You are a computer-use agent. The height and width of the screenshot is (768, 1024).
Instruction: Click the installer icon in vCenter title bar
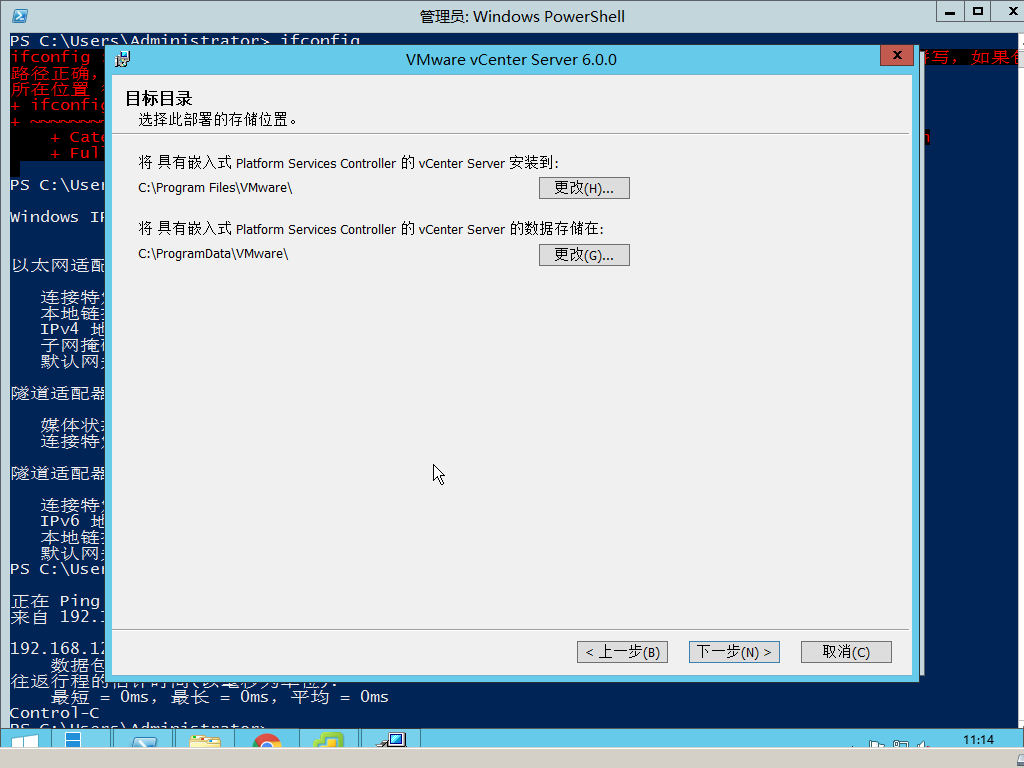(x=122, y=59)
